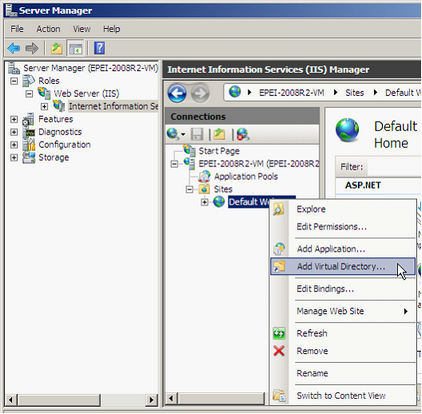The width and height of the screenshot is (422, 414).
Task: Collapse the EPEI-2008R2-VM server node in Connections
Action: coord(174,164)
